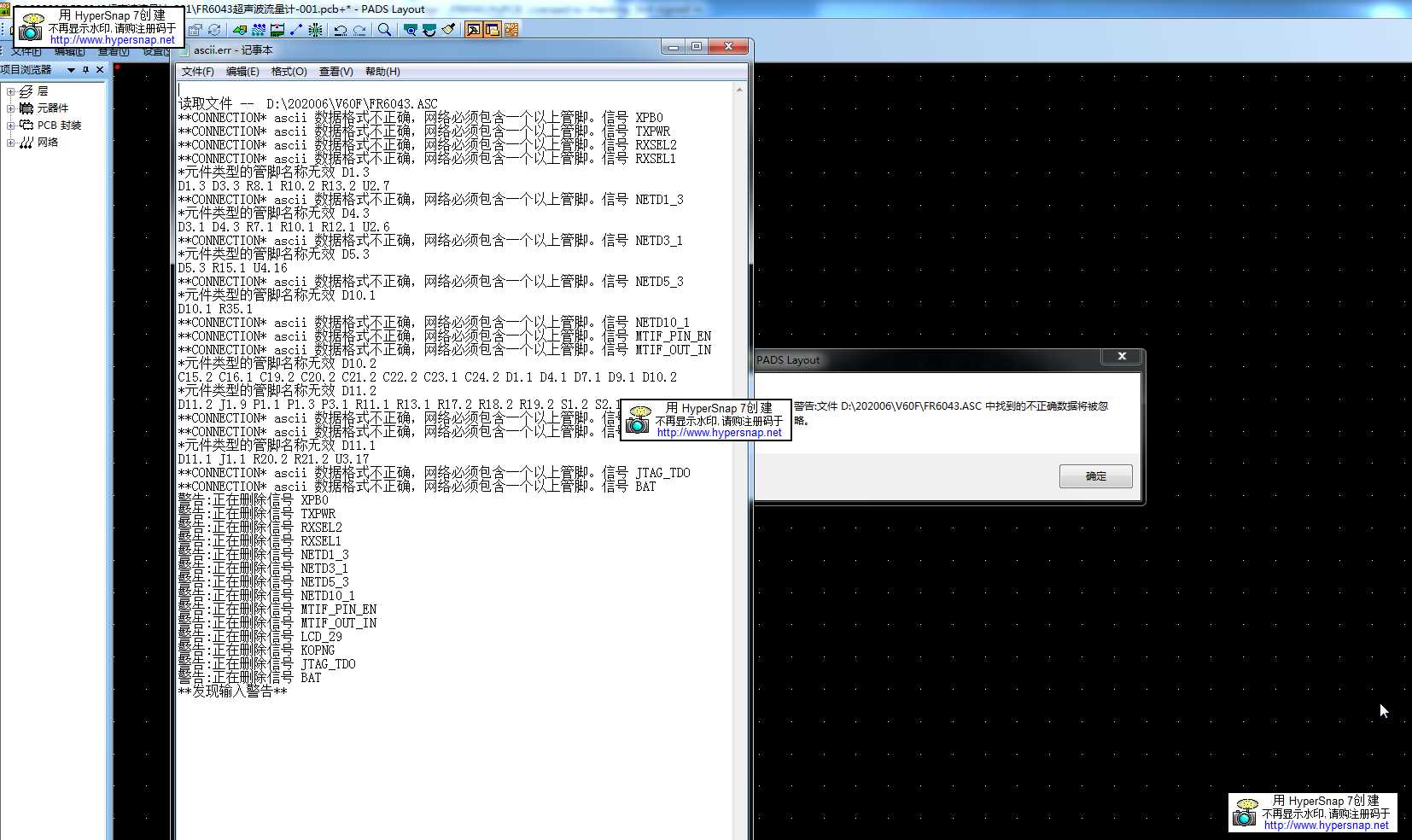Close the PADS Layout warning dialog

click(1122, 356)
